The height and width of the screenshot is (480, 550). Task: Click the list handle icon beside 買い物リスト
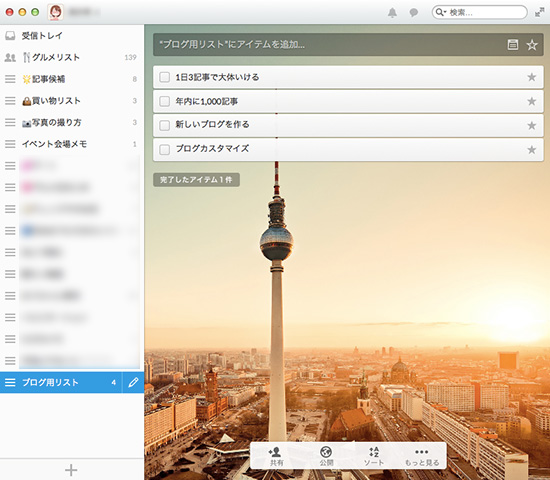10,101
